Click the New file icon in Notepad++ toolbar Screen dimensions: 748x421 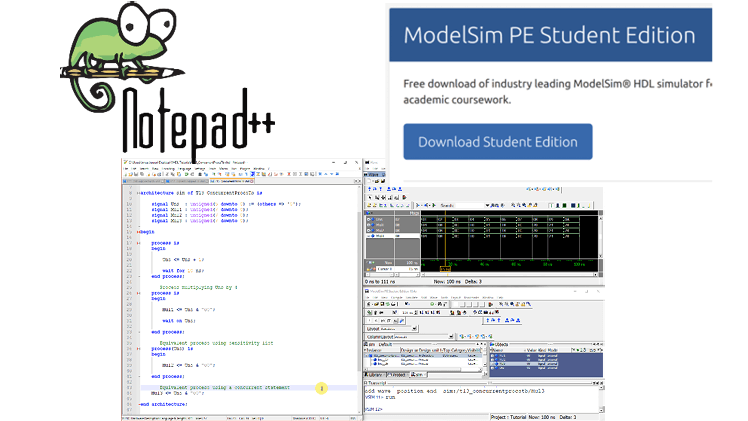point(125,174)
